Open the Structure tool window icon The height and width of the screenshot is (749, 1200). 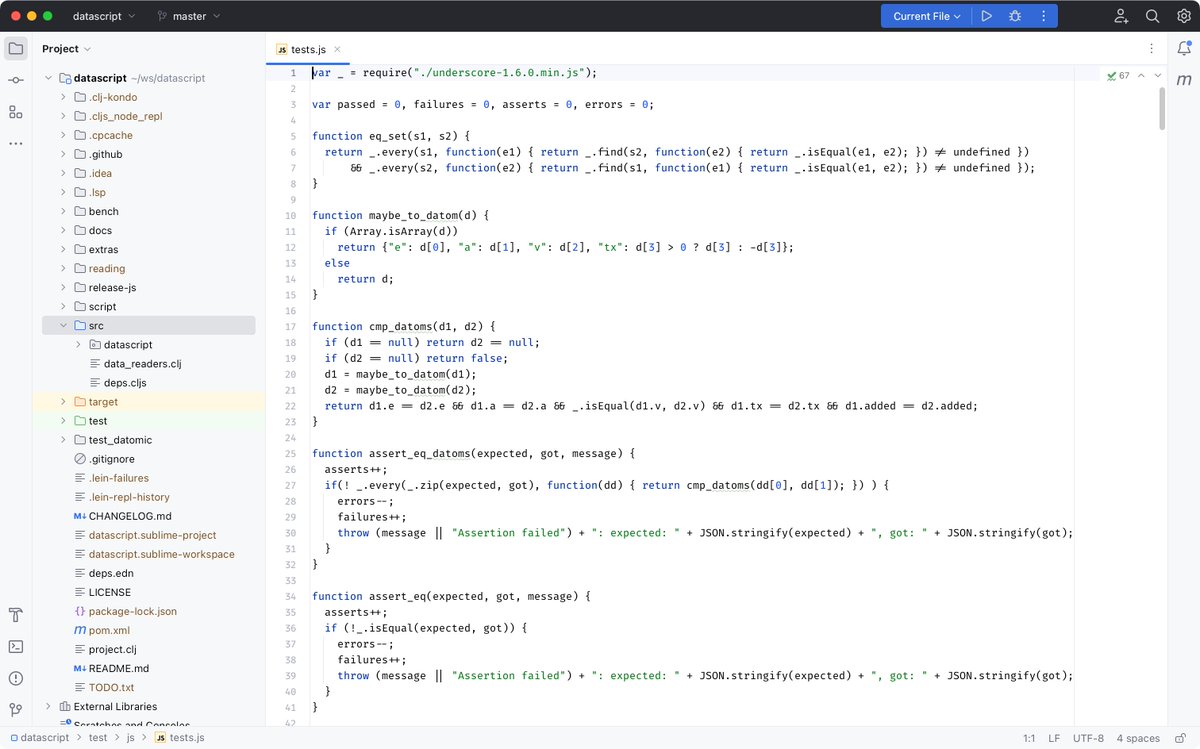point(16,112)
